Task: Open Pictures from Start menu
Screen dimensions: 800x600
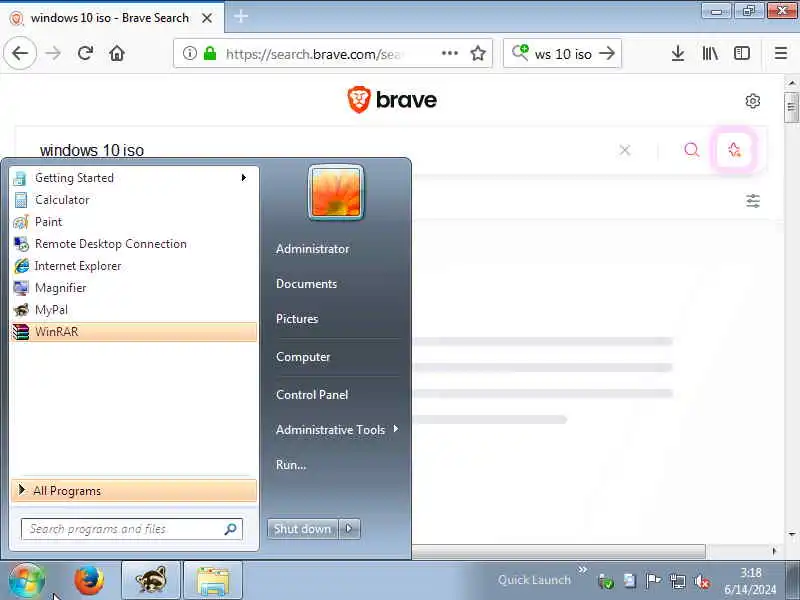Action: click(297, 319)
